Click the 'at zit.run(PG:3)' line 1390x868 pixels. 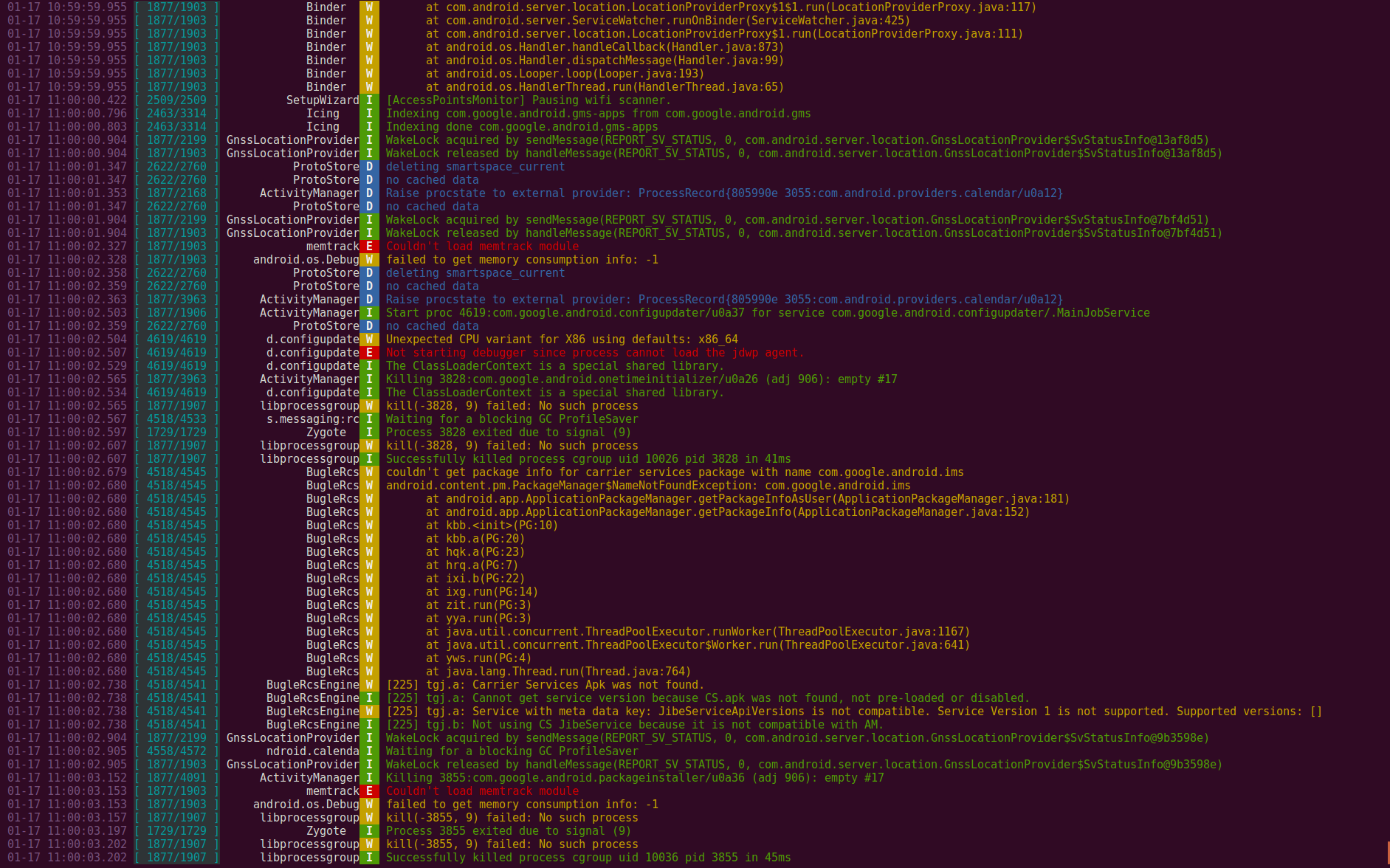tap(478, 605)
